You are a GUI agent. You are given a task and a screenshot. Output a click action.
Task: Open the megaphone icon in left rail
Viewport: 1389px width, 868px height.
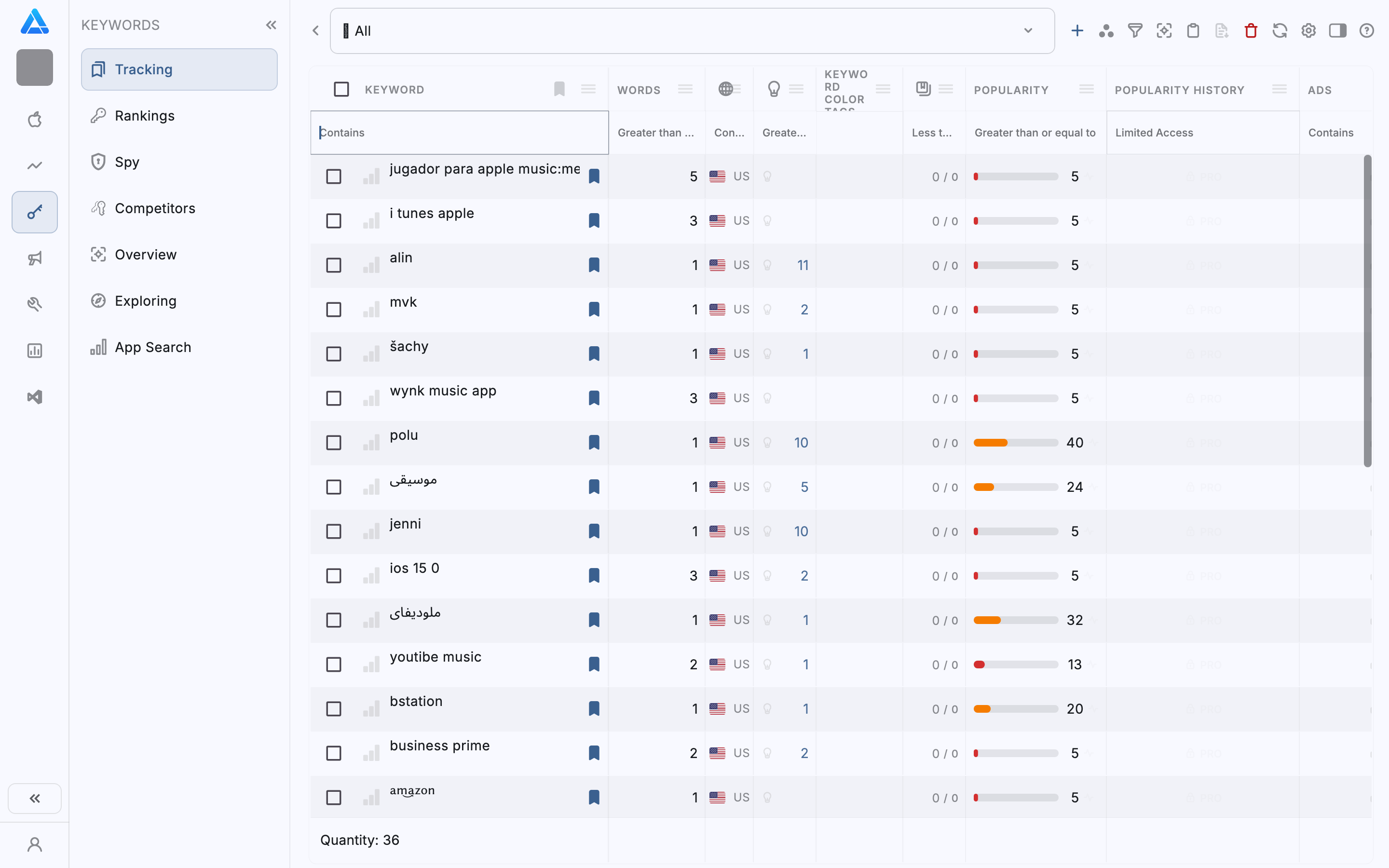[34, 258]
